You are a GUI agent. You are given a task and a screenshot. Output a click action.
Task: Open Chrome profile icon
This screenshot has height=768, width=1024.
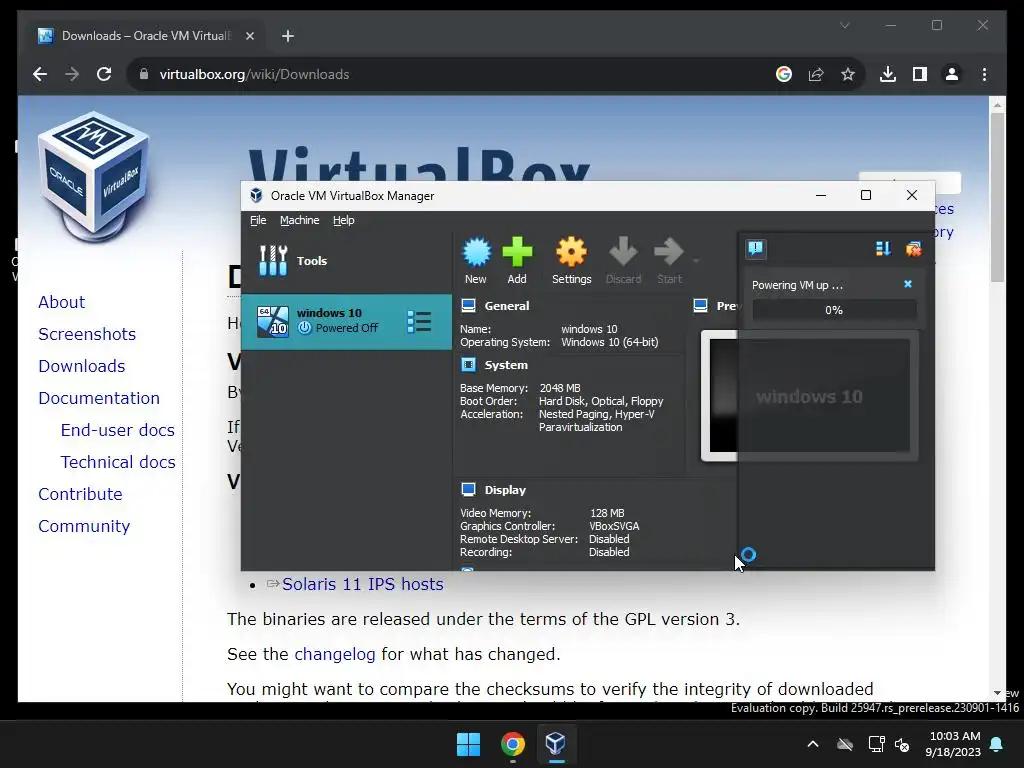(x=952, y=74)
